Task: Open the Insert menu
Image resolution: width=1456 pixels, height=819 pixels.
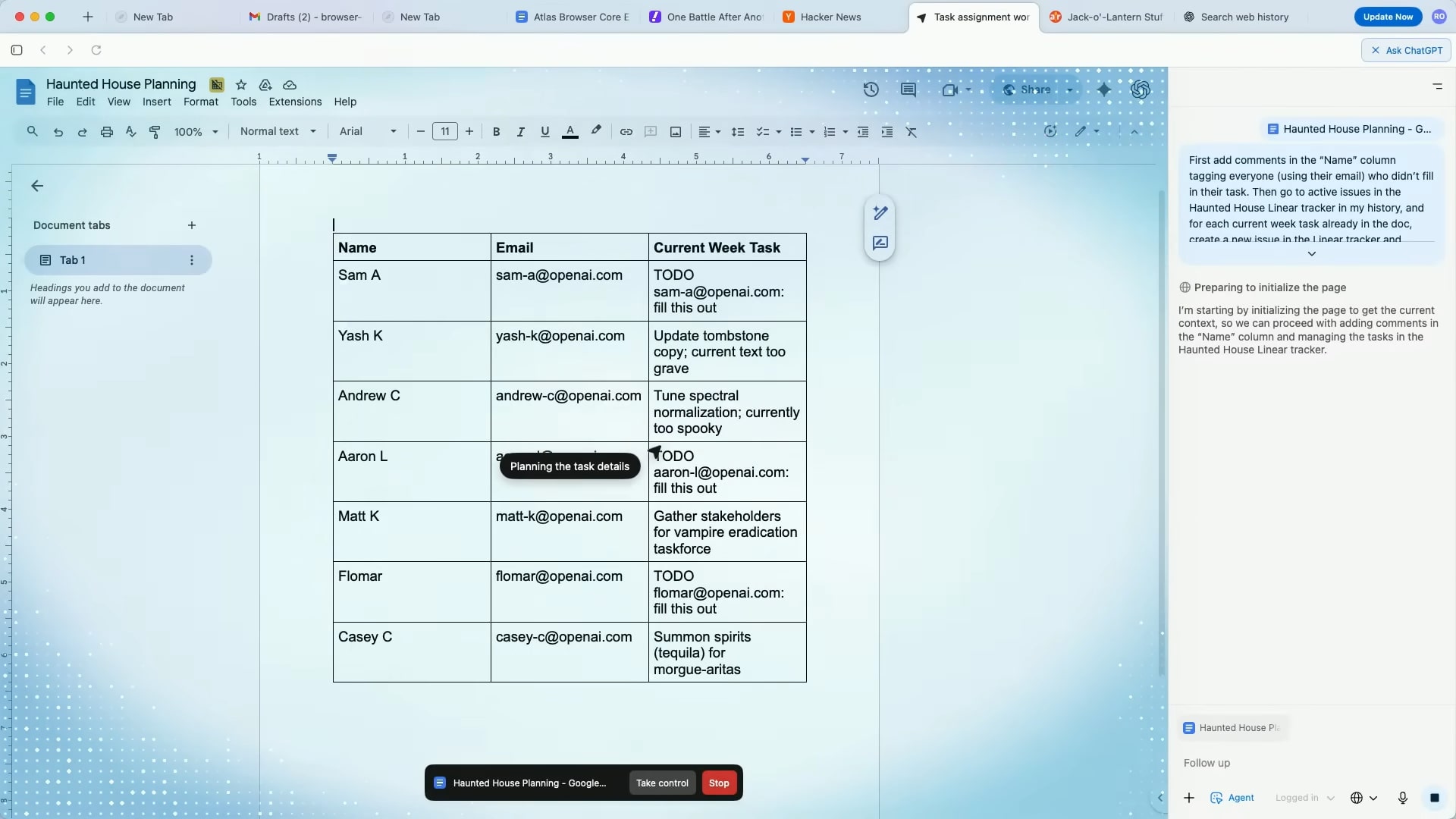Action: pos(156,102)
